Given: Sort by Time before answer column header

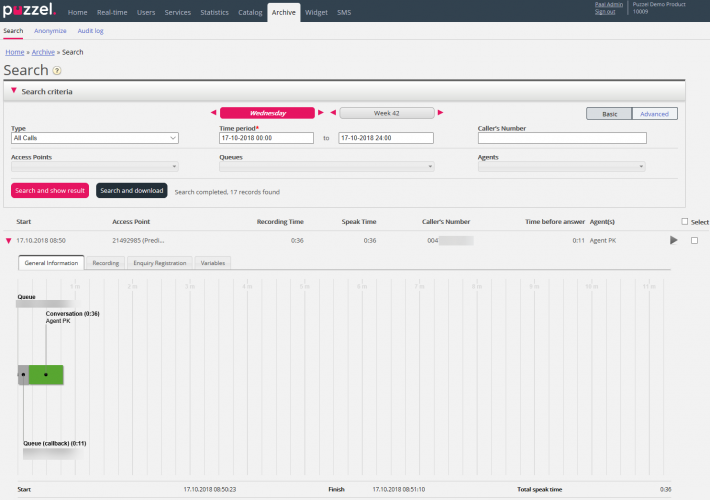Looking at the screenshot, I should tap(555, 221).
